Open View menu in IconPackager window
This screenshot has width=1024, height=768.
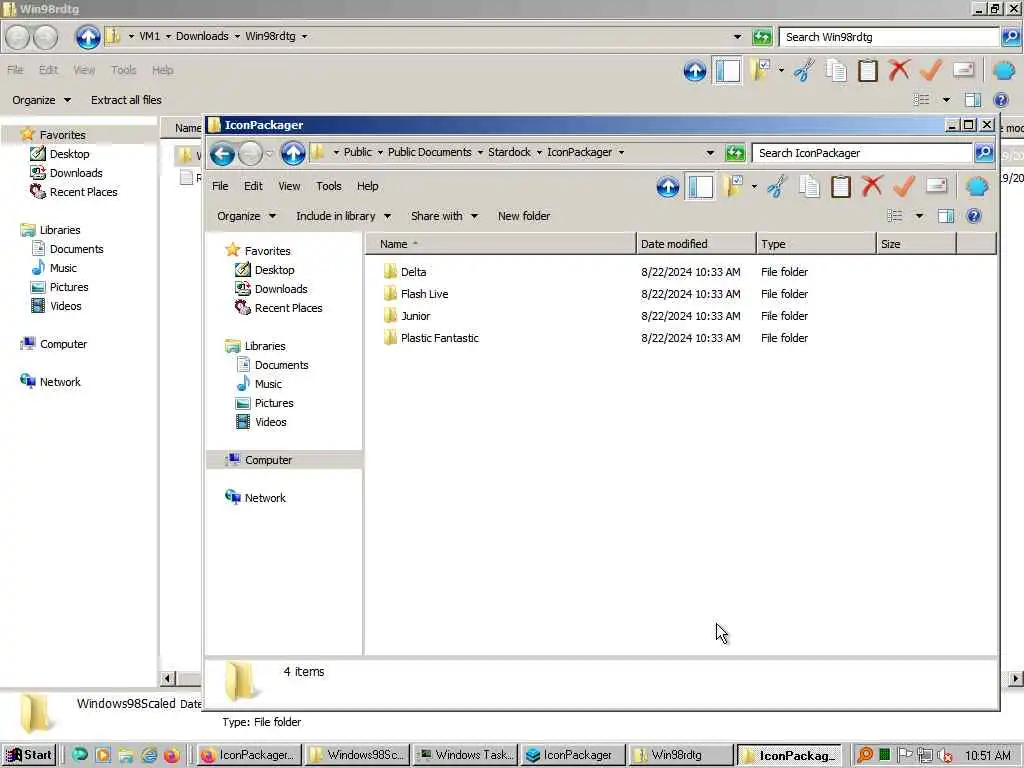tap(289, 186)
